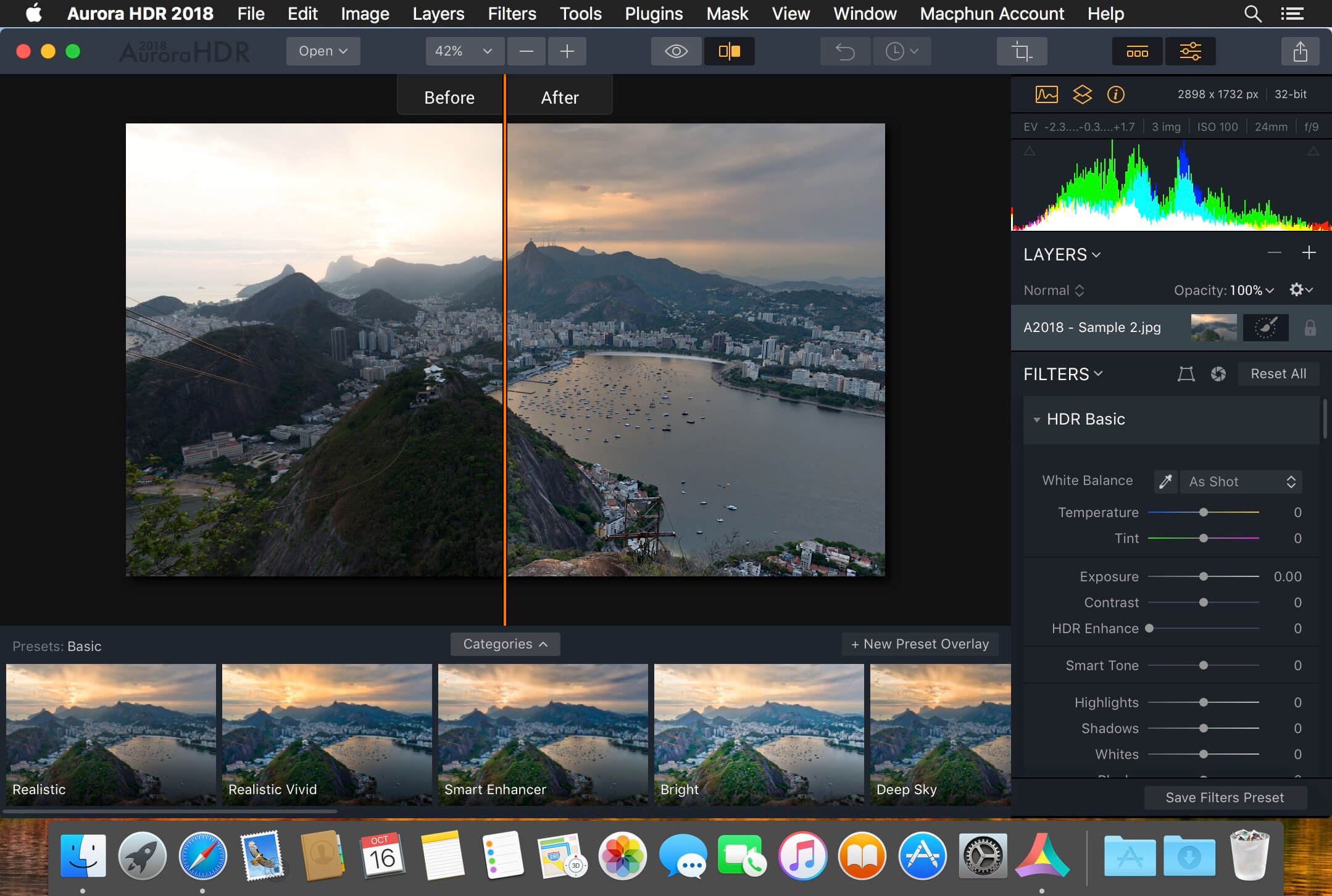This screenshot has height=896, width=1332.
Task: Zoom out with the minus button
Action: (x=527, y=51)
